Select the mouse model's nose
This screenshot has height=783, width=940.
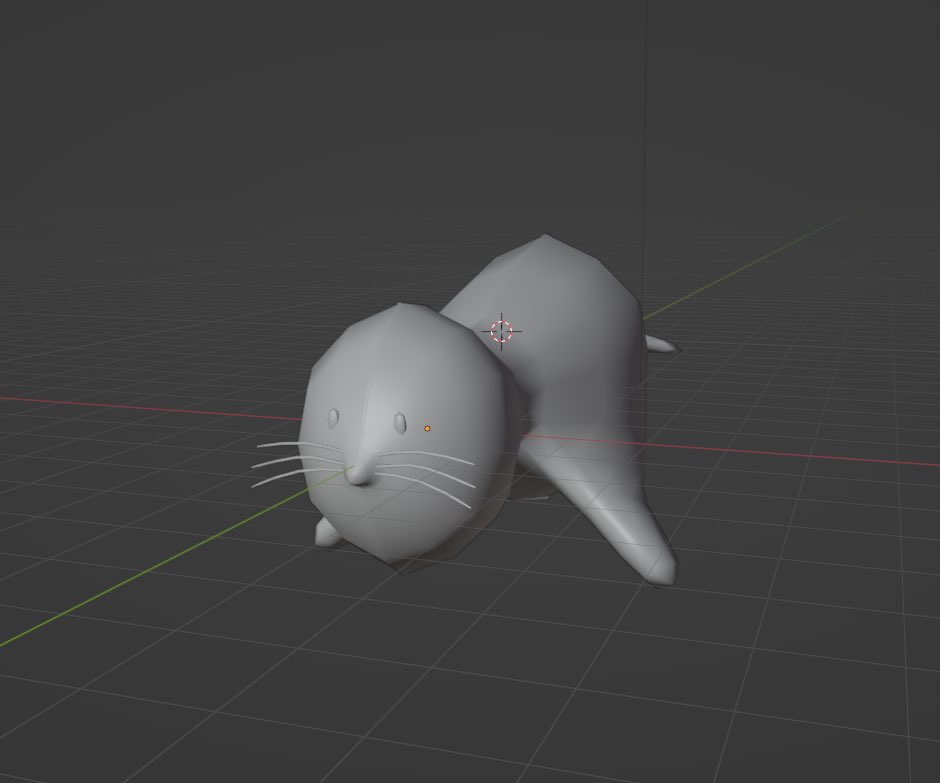pos(361,471)
